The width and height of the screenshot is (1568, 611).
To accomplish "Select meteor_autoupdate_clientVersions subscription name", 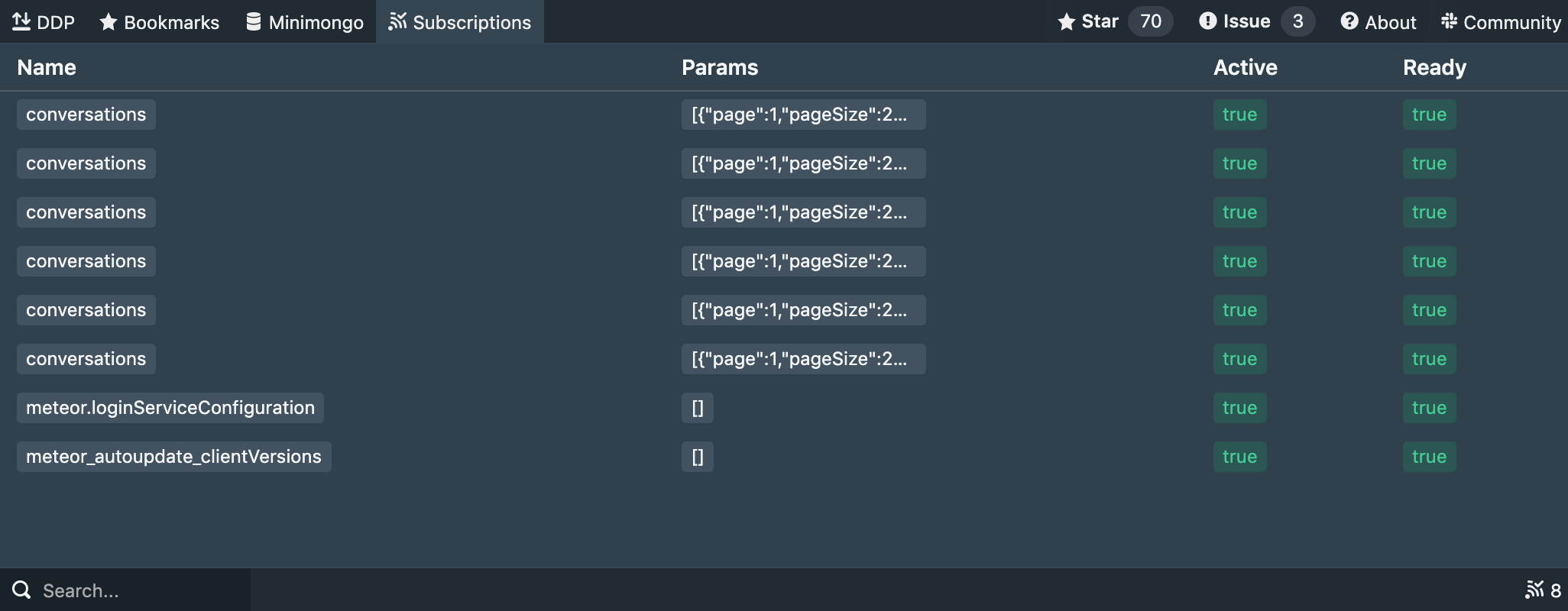I will (x=174, y=457).
